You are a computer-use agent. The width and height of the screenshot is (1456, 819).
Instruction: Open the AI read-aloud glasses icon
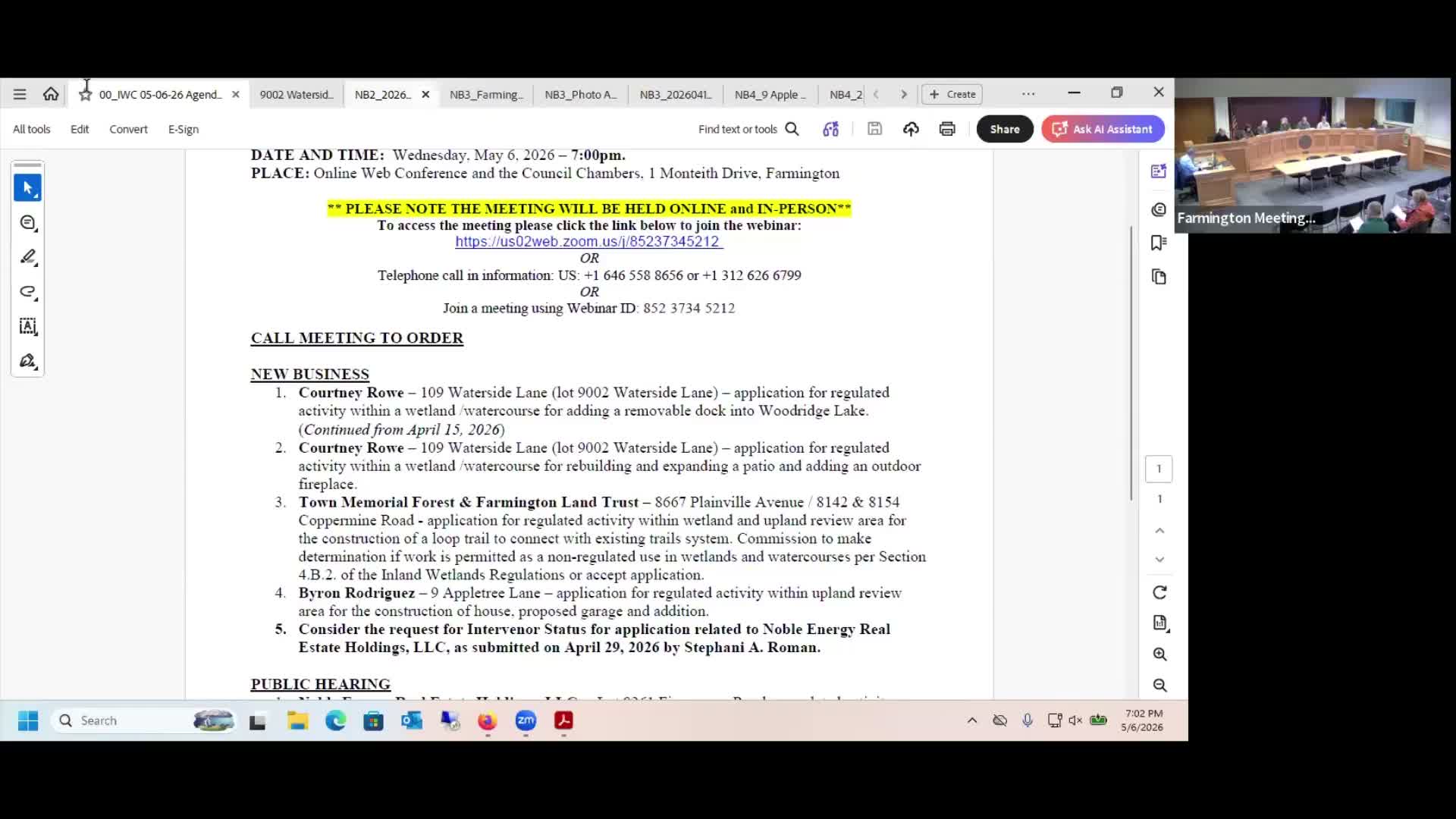coord(831,129)
